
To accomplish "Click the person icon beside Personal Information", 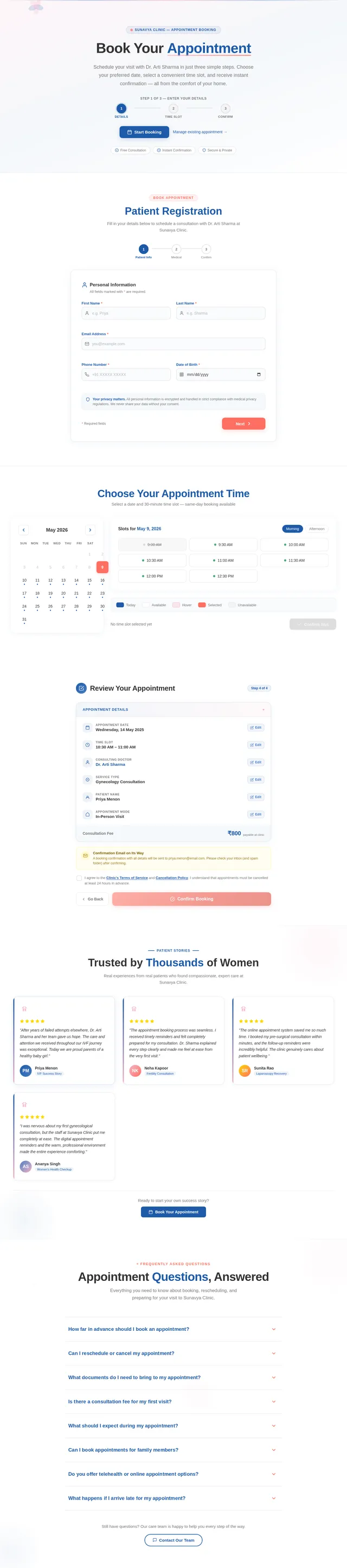I will pyautogui.click(x=85, y=285).
